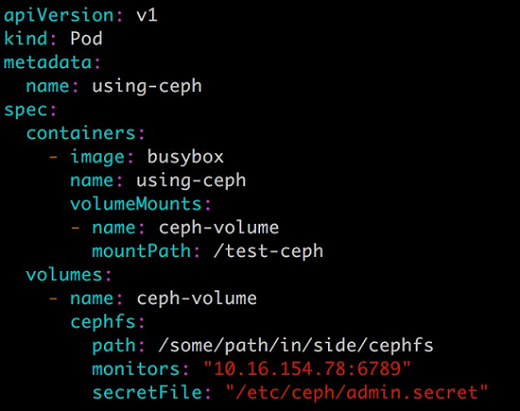Viewport: 520px width, 411px height.
Task: Click ceph-volume under volumeMounts
Action: click(x=219, y=228)
